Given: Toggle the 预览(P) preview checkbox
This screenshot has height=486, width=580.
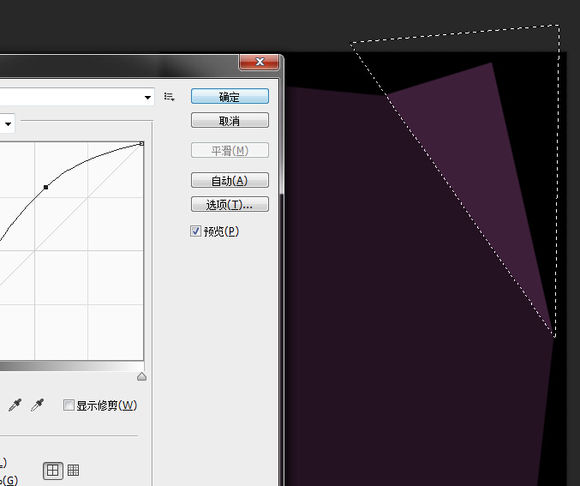Looking at the screenshot, I should click(196, 231).
